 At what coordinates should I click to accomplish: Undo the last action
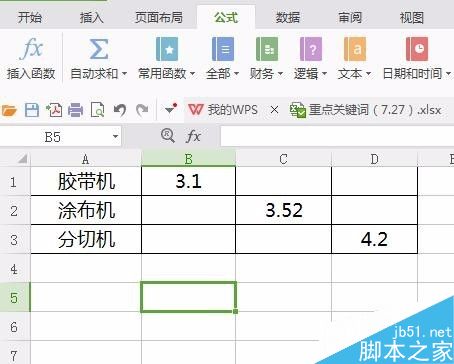pyautogui.click(x=120, y=110)
